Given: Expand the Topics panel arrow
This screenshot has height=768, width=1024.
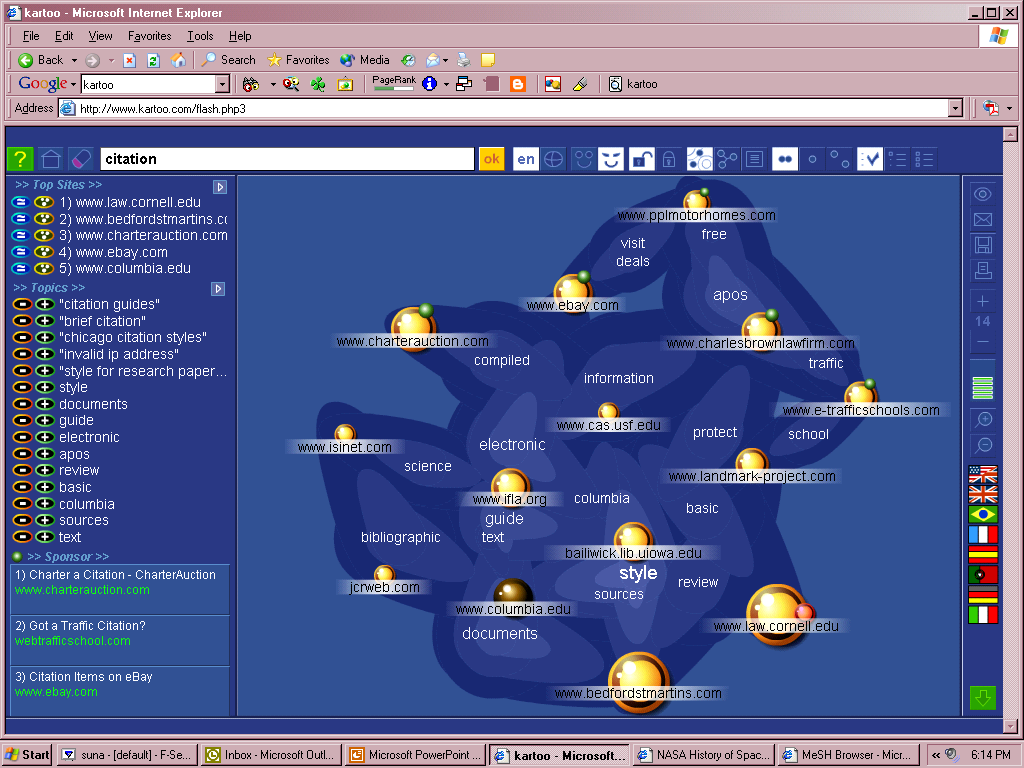Looking at the screenshot, I should (218, 289).
